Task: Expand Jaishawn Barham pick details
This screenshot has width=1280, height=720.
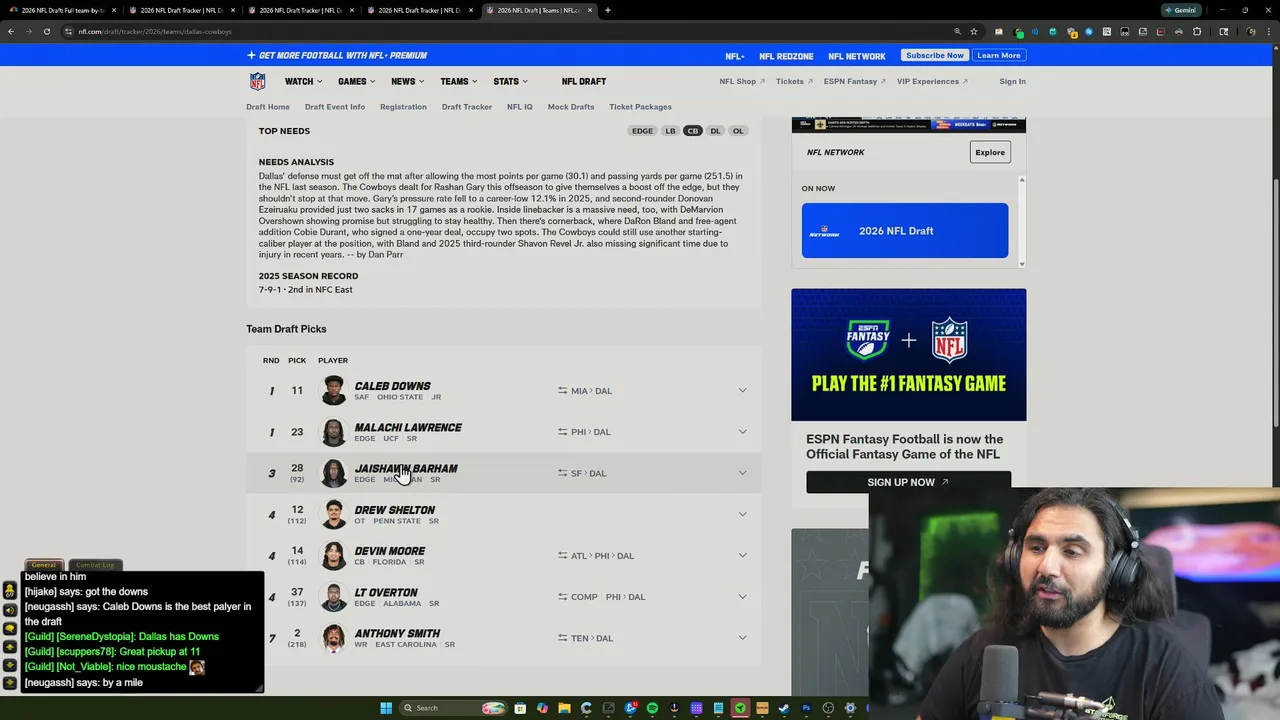Action: (742, 473)
